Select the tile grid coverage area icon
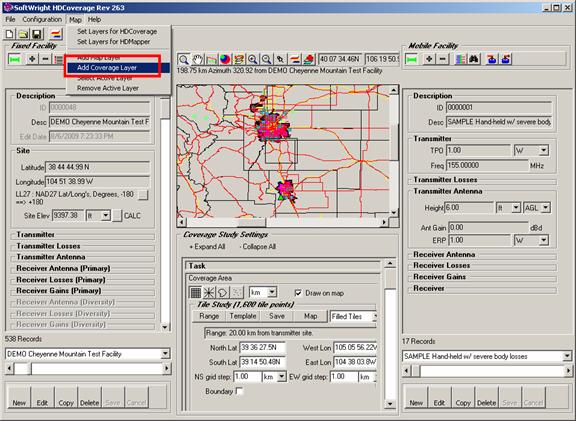 pos(195,293)
